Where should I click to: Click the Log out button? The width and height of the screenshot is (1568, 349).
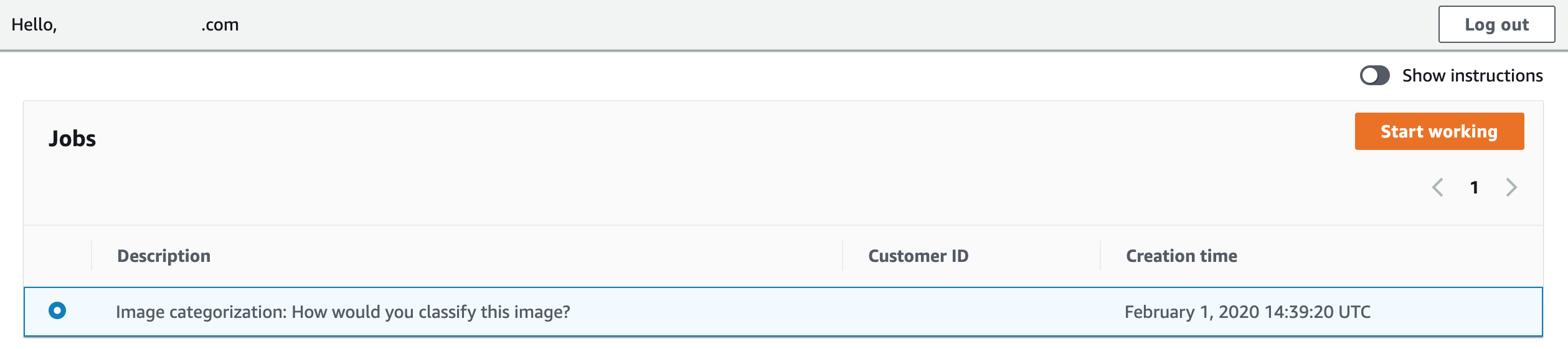[x=1496, y=24]
